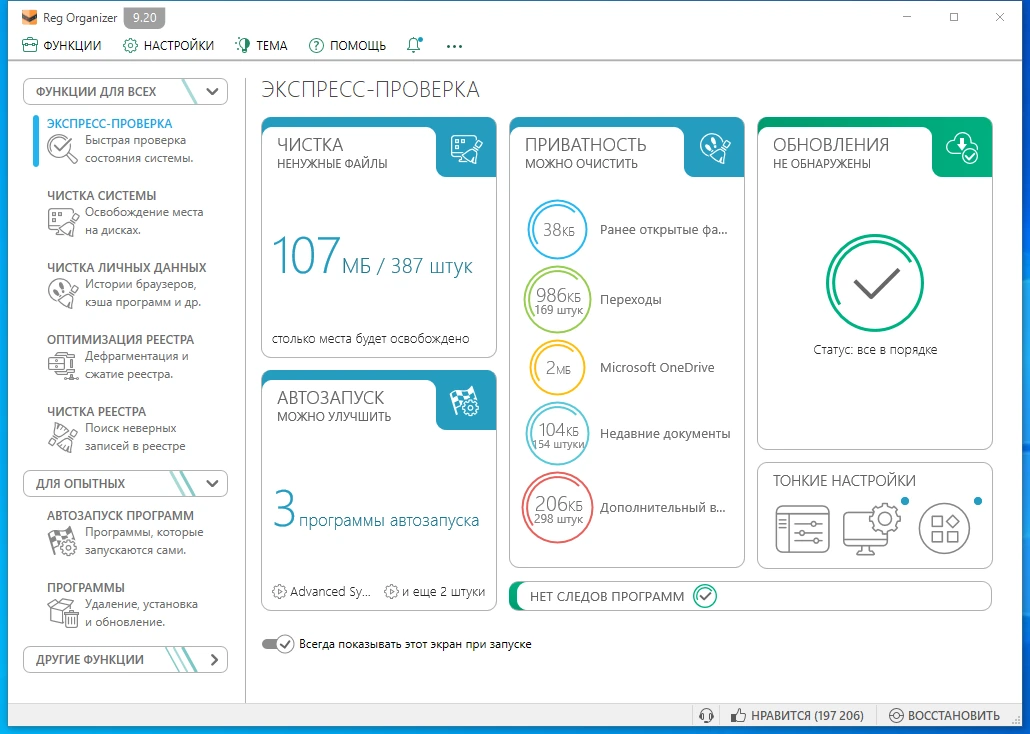This screenshot has height=734, width=1030.
Task: Click the ВОССТАНОВИТЬ button
Action: (944, 716)
